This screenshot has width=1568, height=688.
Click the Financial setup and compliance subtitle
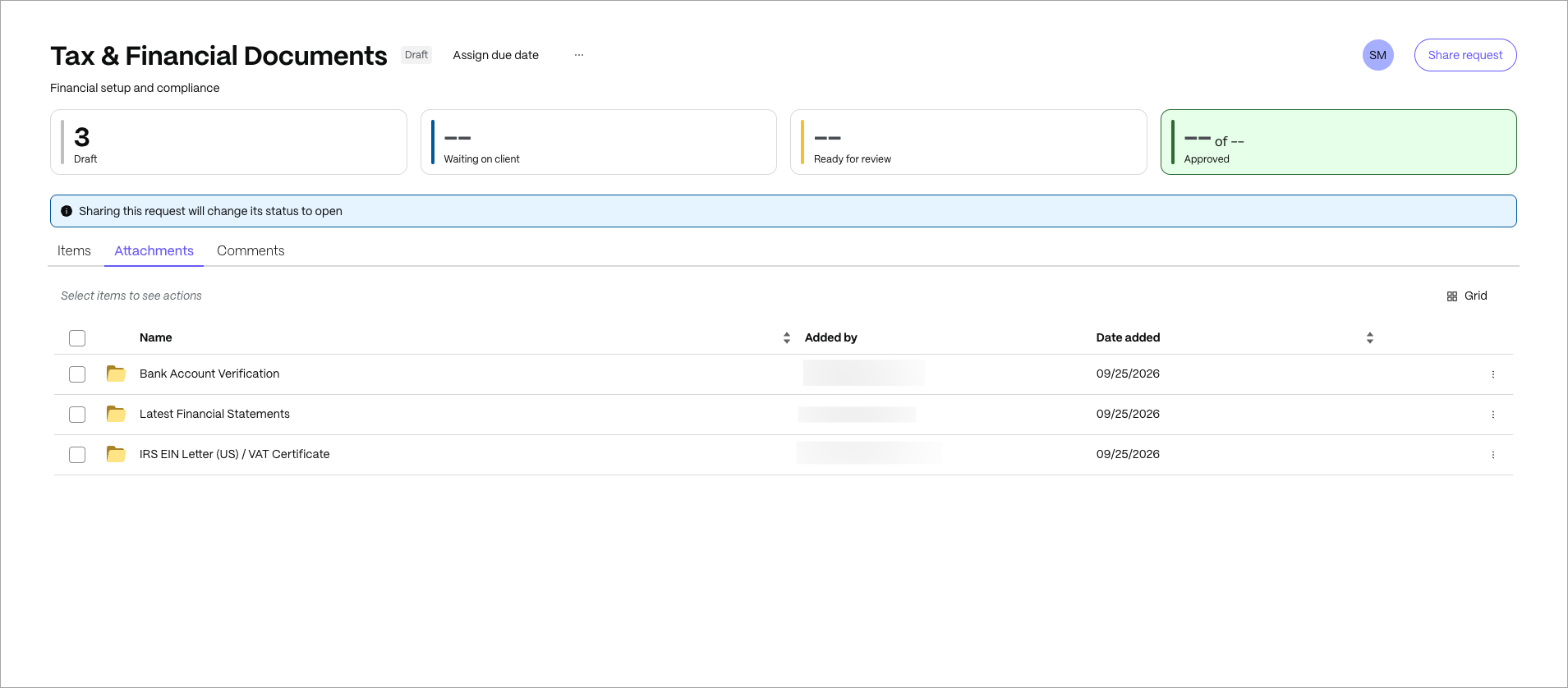135,88
